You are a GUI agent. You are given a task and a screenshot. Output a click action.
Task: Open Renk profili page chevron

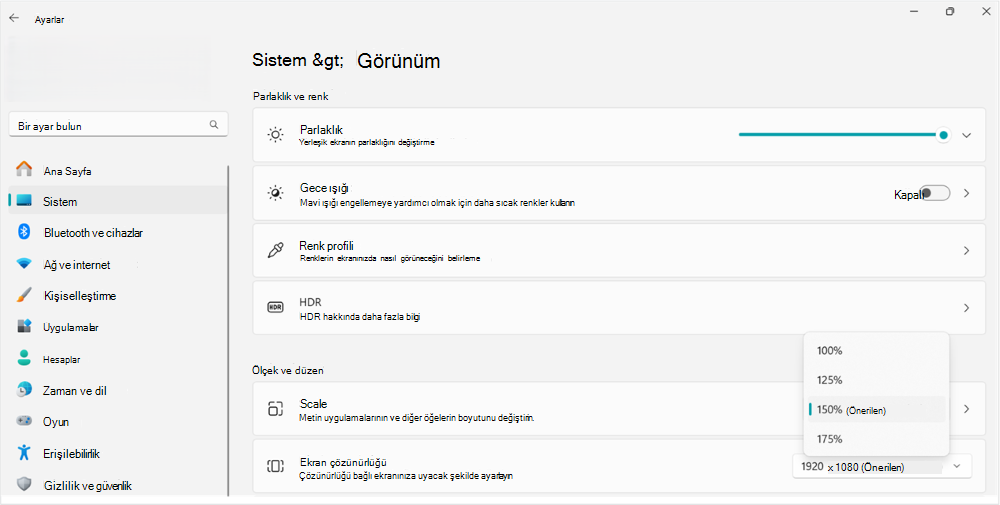point(967,251)
